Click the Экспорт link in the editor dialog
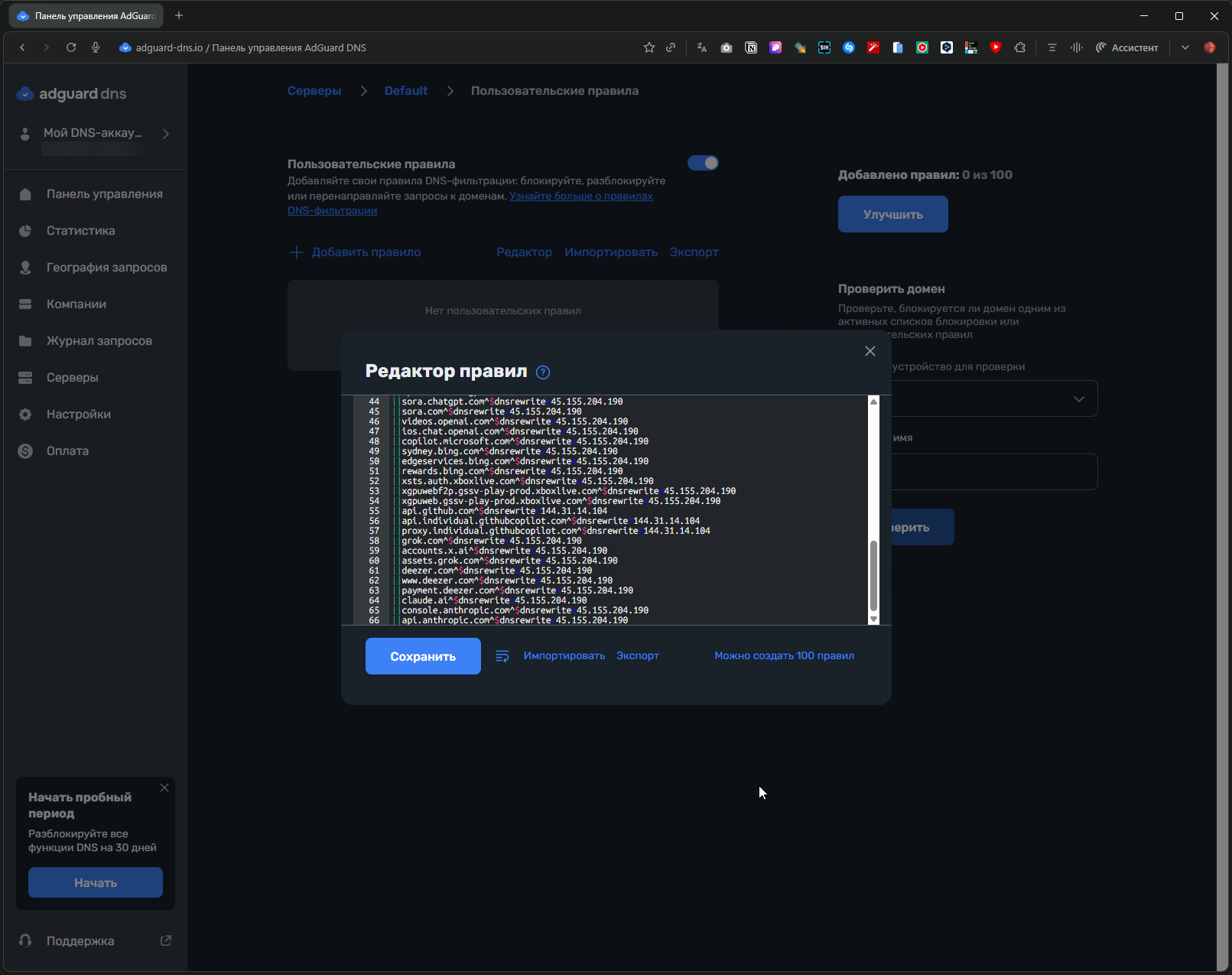This screenshot has height=975, width=1232. [x=637, y=656]
